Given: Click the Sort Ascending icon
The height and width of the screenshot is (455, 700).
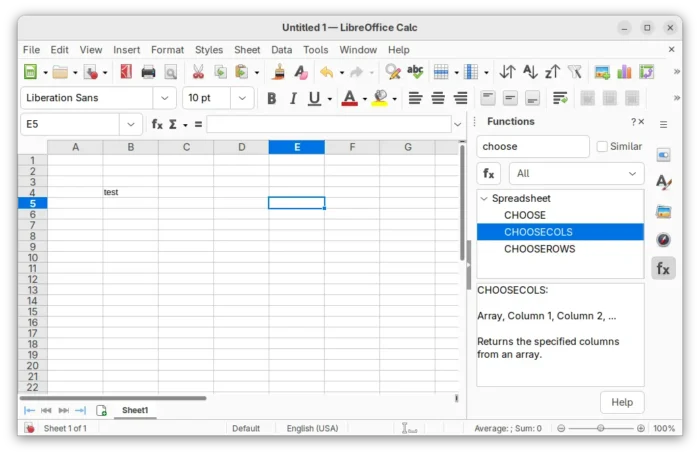Looking at the screenshot, I should click(x=530, y=72).
